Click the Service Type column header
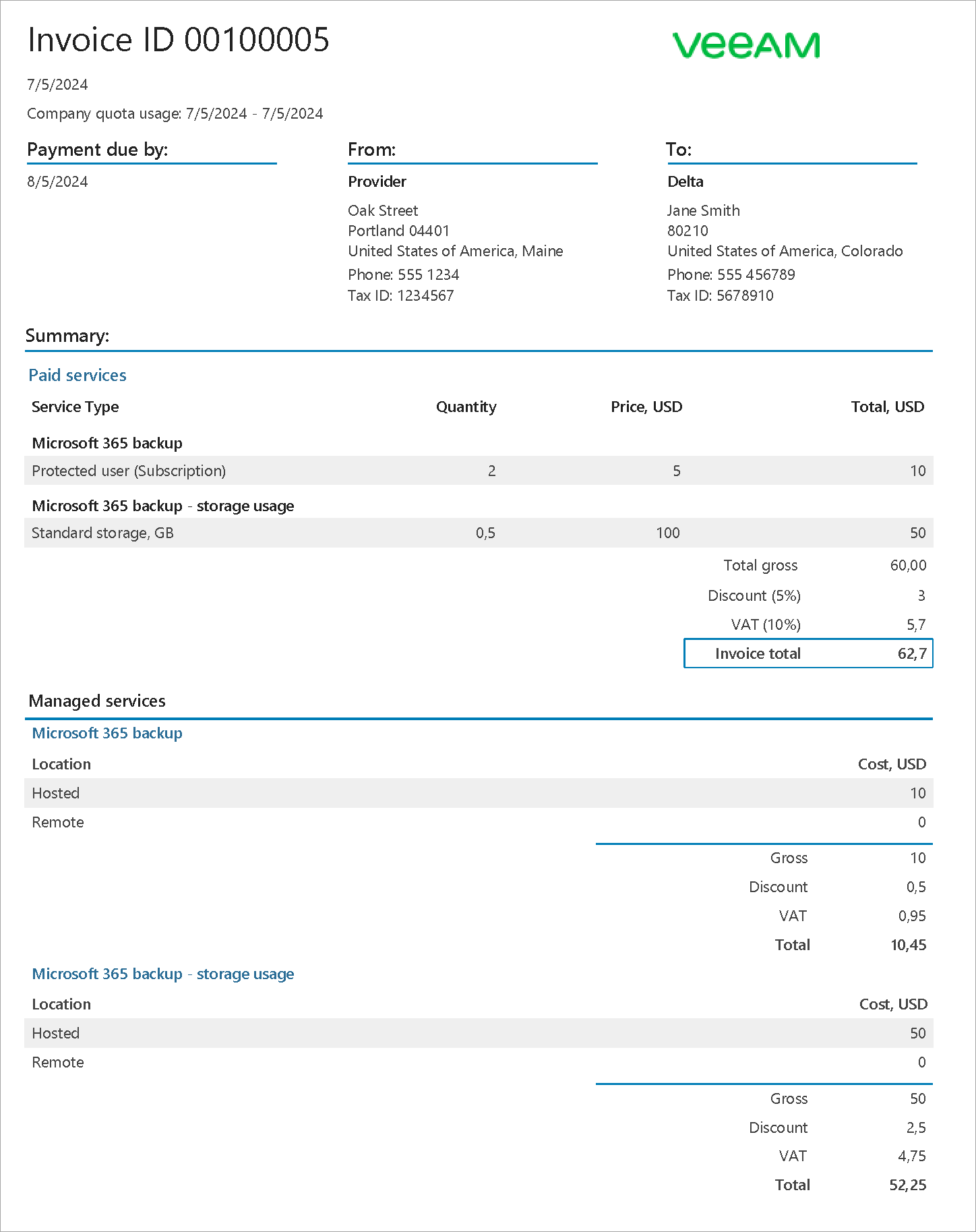The image size is (976, 1232). pos(75,407)
